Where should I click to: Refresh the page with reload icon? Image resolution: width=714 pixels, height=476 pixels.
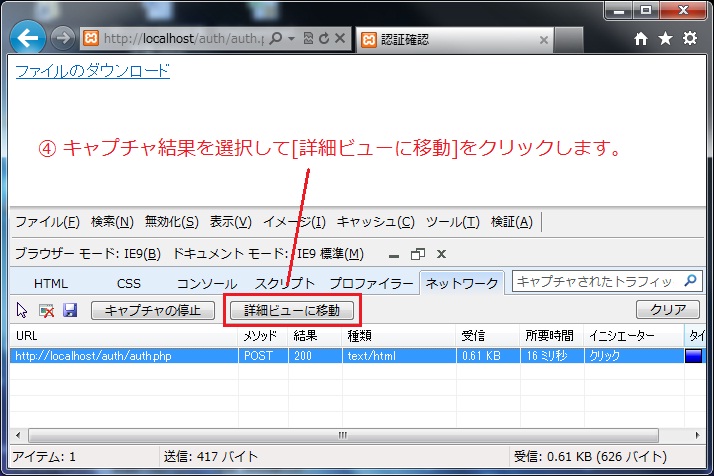coord(324,38)
